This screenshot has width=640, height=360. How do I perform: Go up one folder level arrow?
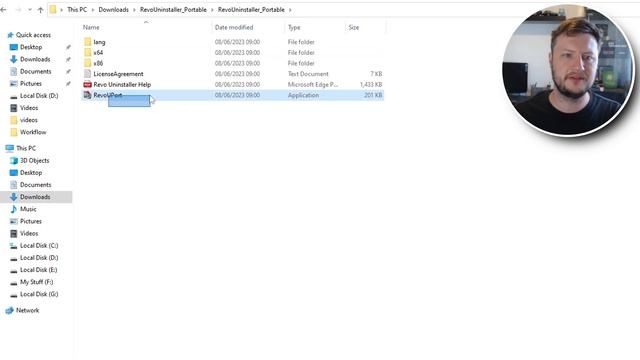point(40,10)
